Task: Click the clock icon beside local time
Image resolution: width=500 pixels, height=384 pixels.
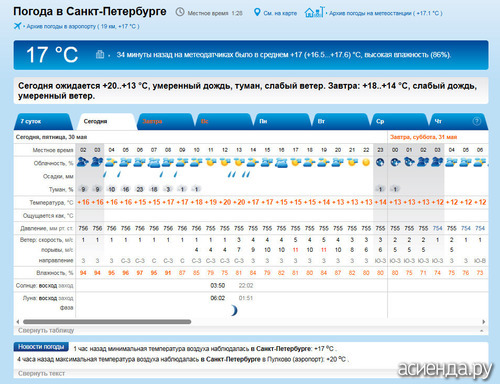Action: click(x=180, y=12)
